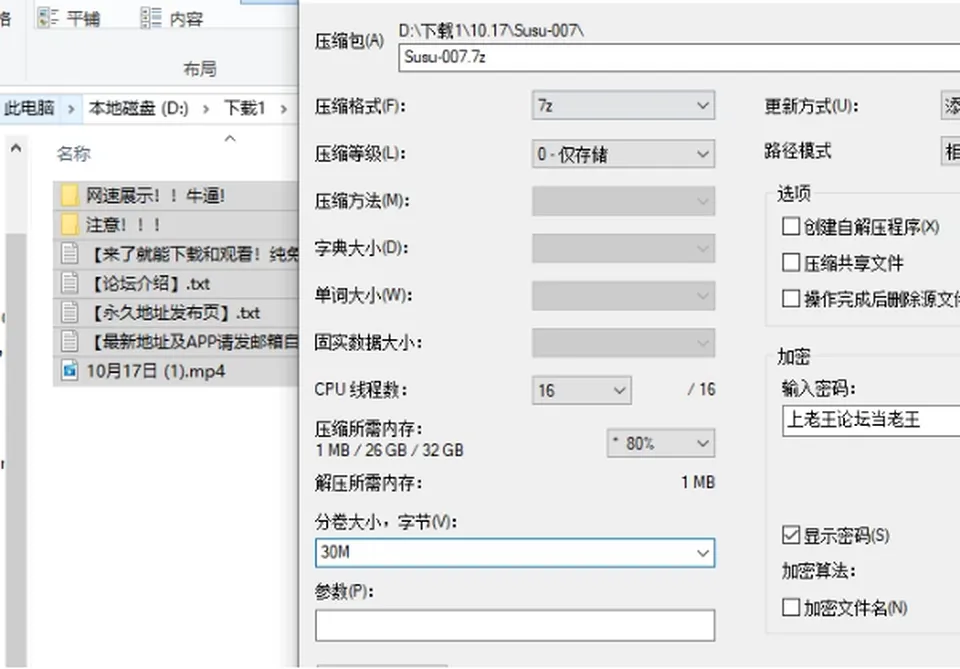Click the 注意!!! folder icon
The image size is (960, 669).
(70, 225)
